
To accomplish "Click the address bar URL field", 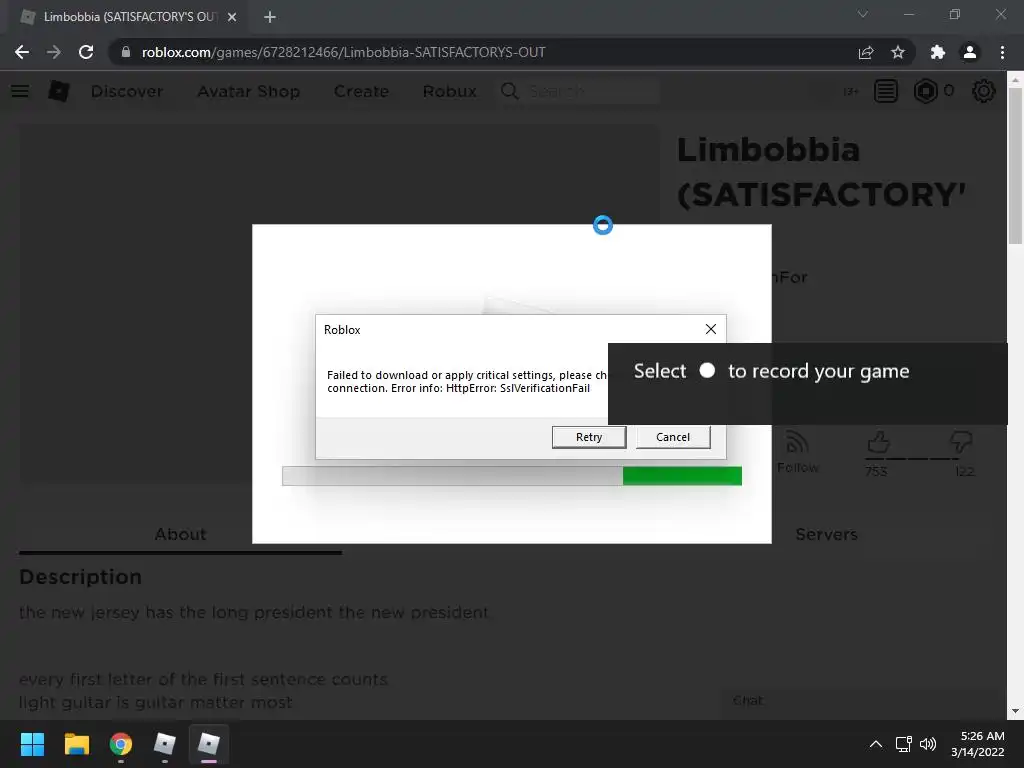I will click(483, 52).
